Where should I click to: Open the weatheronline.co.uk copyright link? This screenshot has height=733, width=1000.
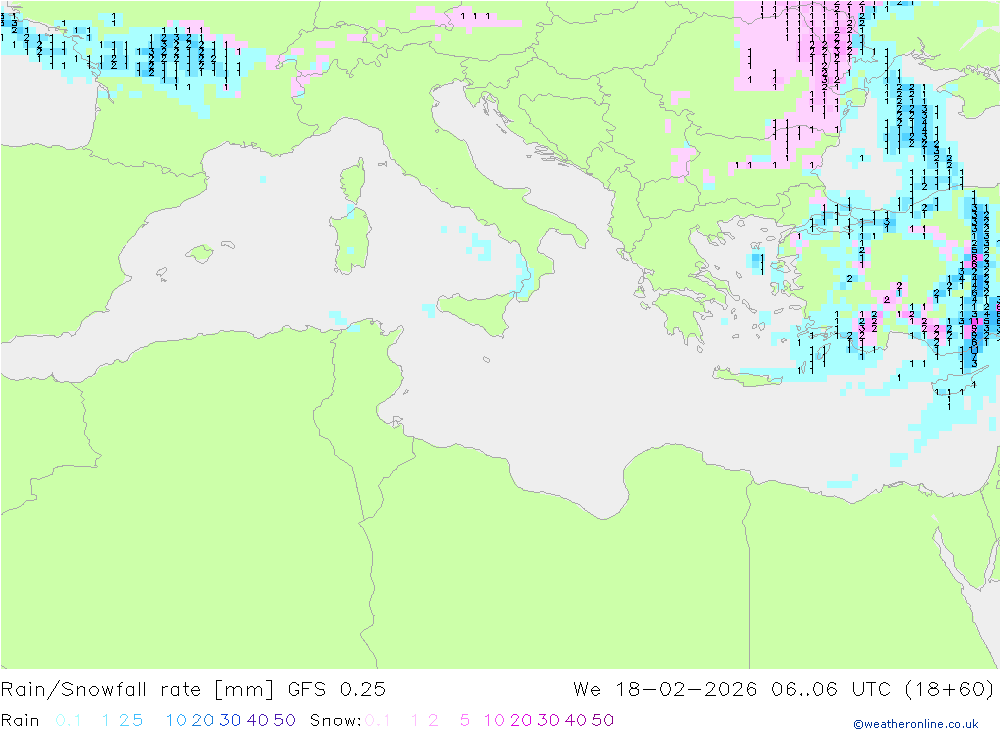pyautogui.click(x=916, y=724)
